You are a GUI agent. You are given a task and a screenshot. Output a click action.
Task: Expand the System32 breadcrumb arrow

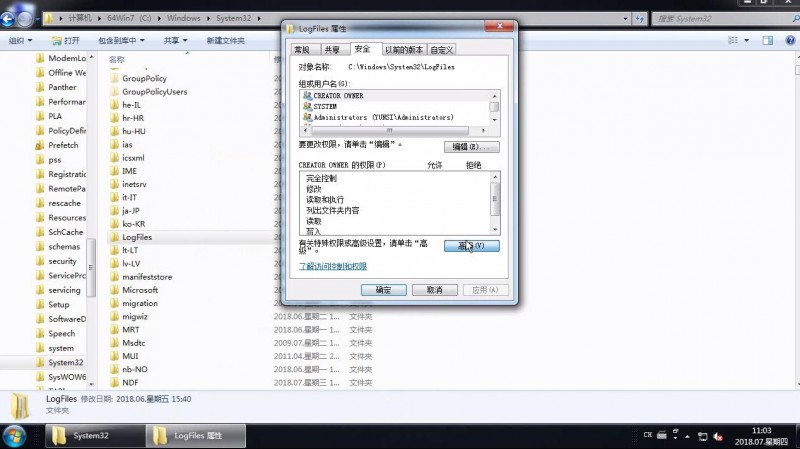259,18
